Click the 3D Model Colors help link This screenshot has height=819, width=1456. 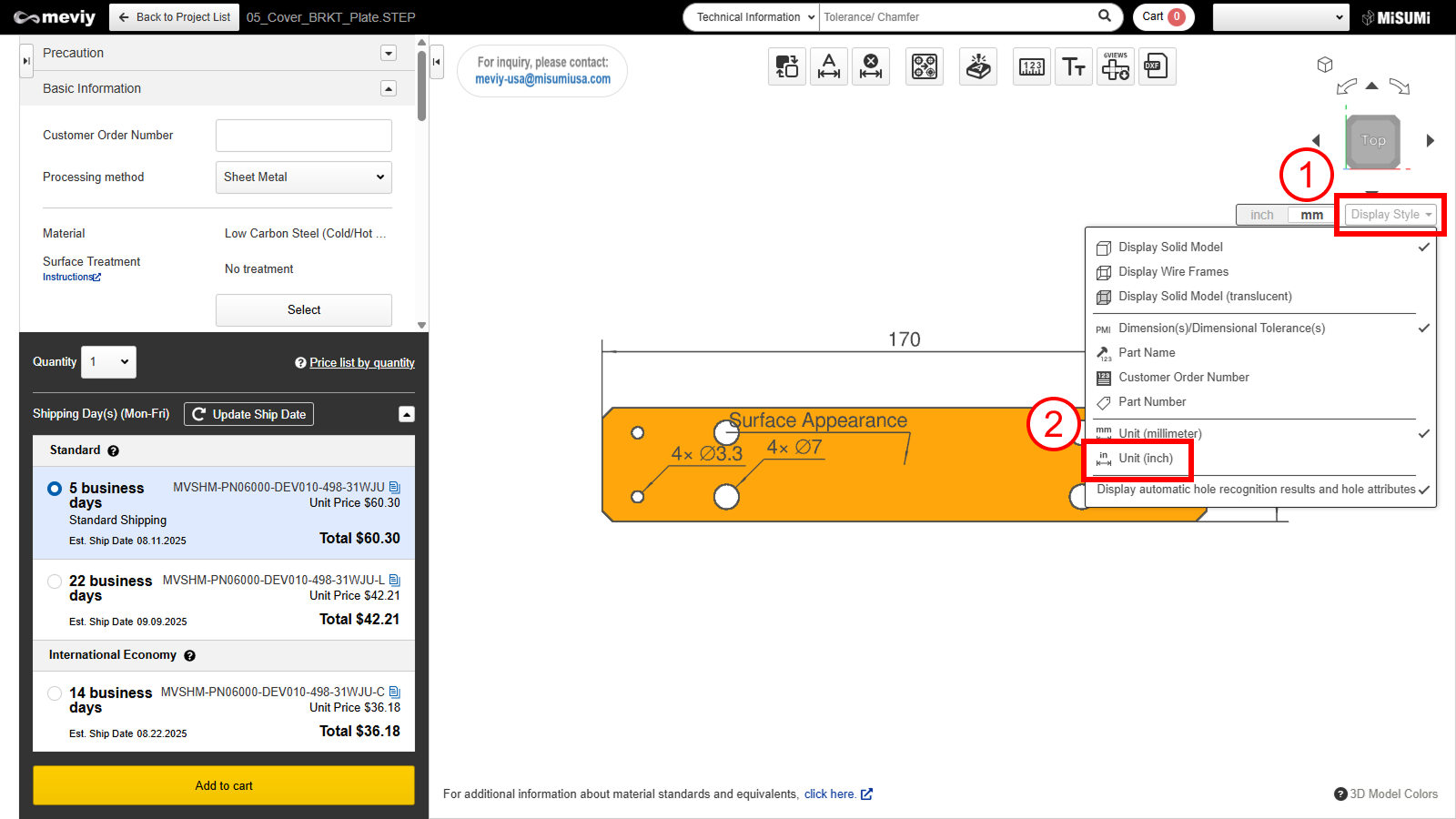coord(1386,794)
